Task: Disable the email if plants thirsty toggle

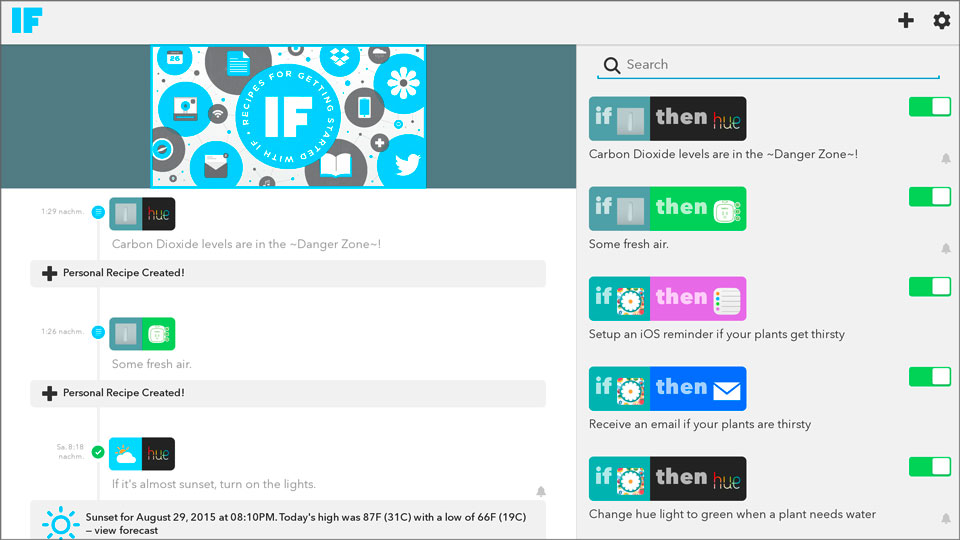Action: pos(929,377)
